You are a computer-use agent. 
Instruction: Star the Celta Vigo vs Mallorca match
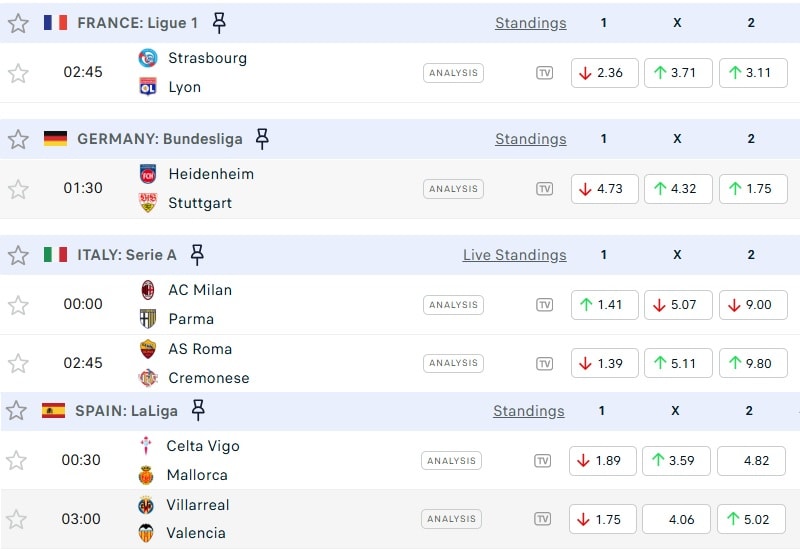click(16, 461)
